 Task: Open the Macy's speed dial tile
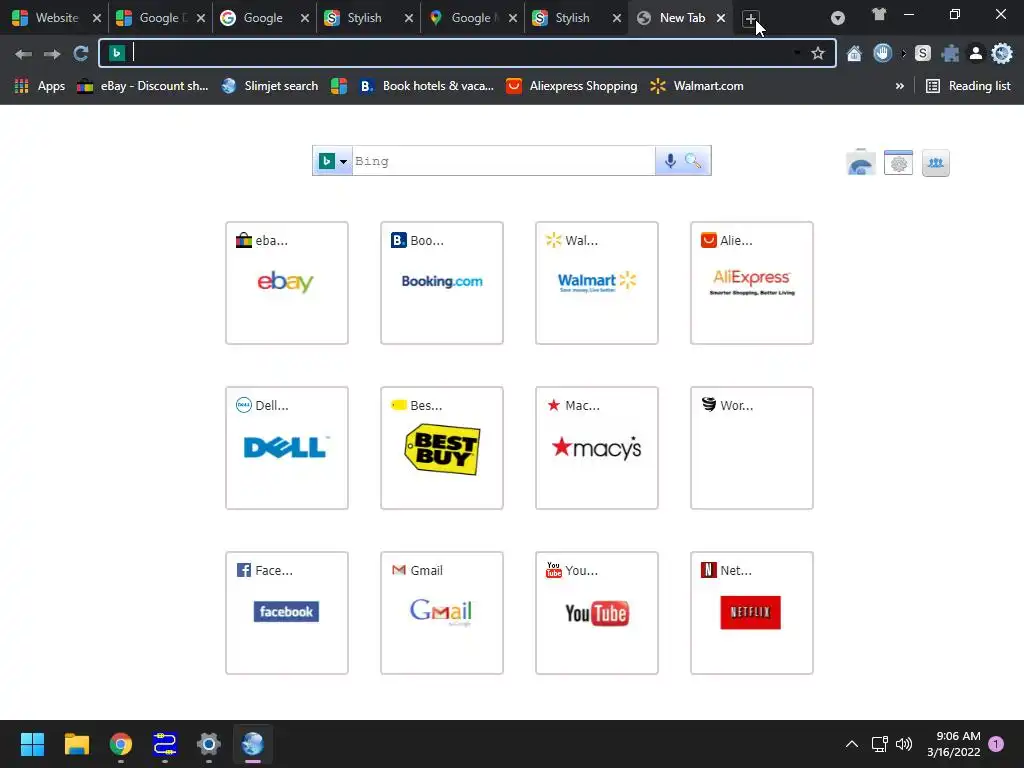click(597, 448)
